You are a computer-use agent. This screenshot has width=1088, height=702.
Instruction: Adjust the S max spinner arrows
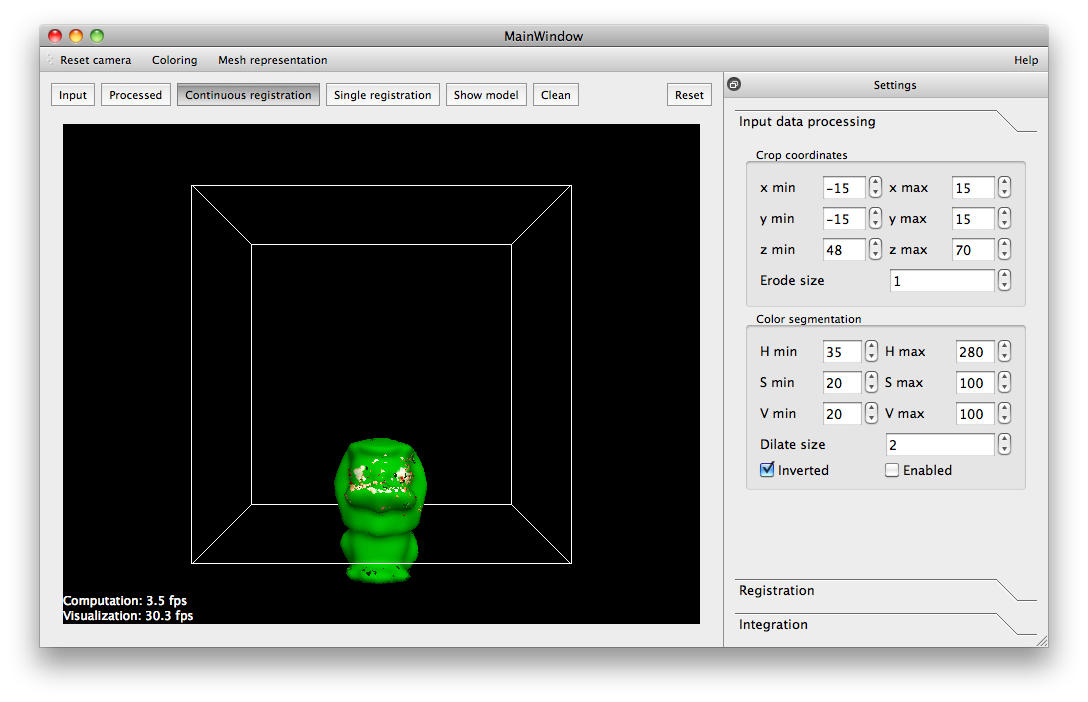(1004, 382)
